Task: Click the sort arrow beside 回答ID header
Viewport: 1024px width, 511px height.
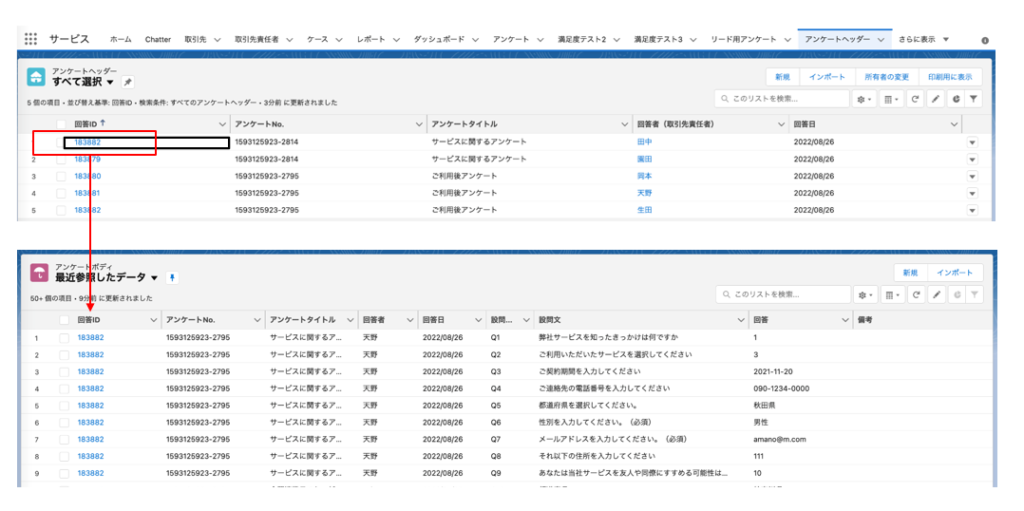Action: [103, 123]
